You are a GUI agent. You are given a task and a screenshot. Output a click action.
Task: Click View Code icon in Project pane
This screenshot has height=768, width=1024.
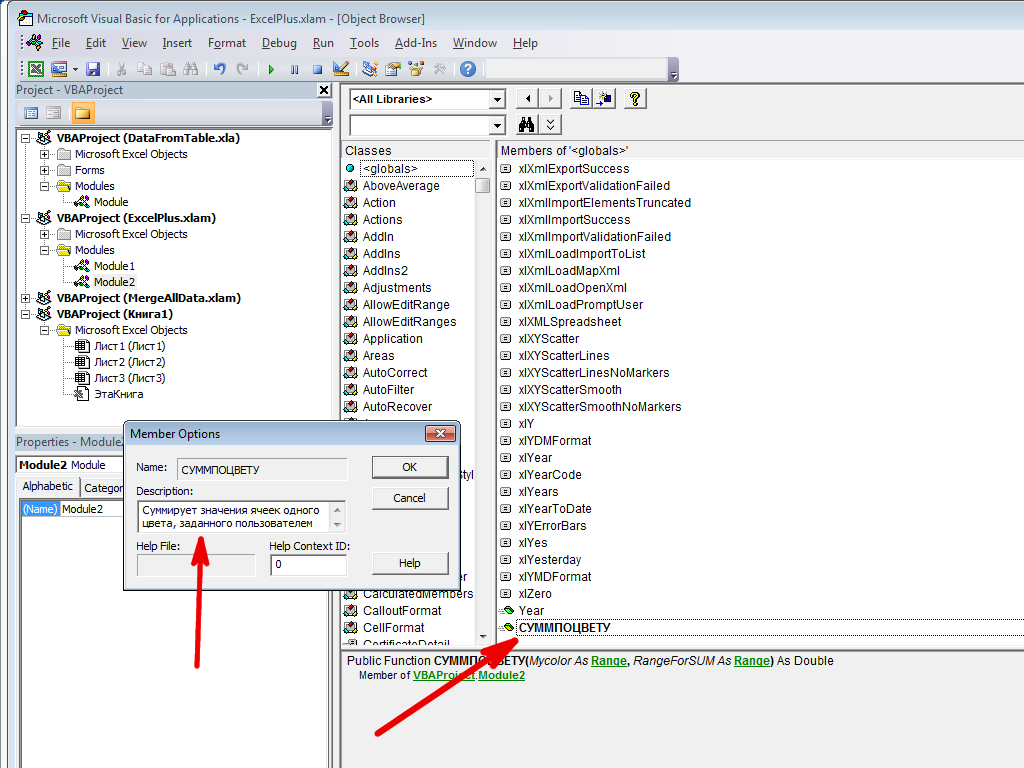tap(31, 113)
